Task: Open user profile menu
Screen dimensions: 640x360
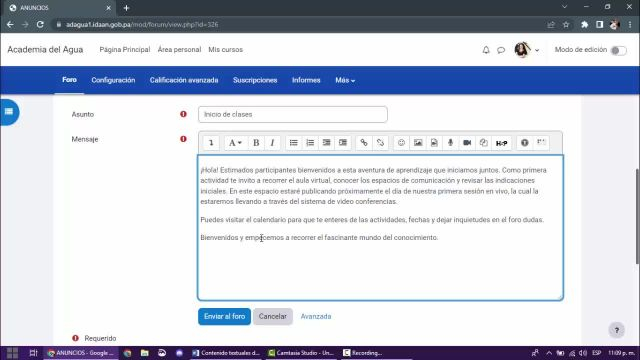Action: click(527, 50)
